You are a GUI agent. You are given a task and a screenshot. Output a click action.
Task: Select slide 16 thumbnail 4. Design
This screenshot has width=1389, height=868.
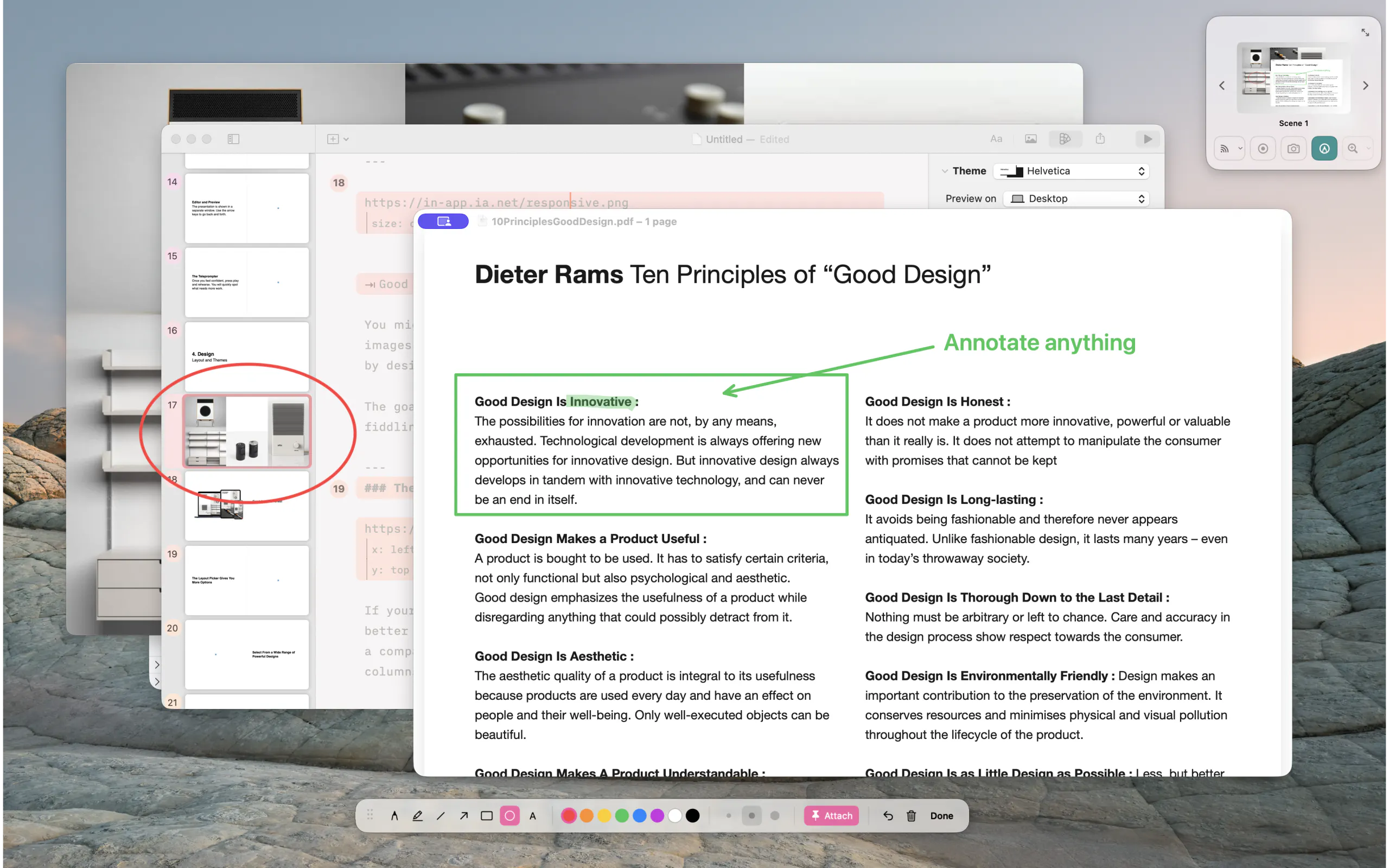pyautogui.click(x=247, y=357)
